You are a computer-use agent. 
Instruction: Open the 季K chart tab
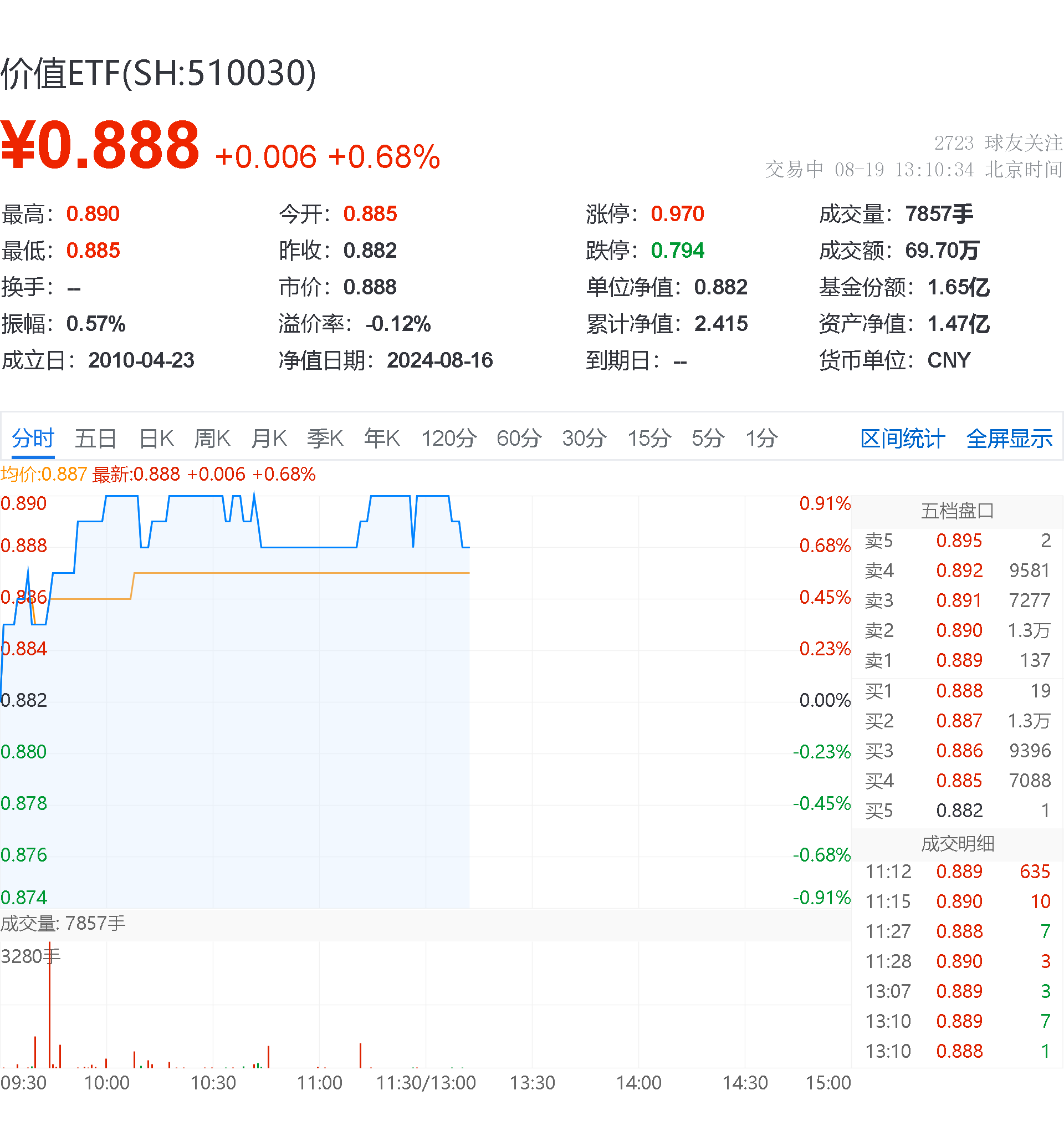pyautogui.click(x=325, y=439)
